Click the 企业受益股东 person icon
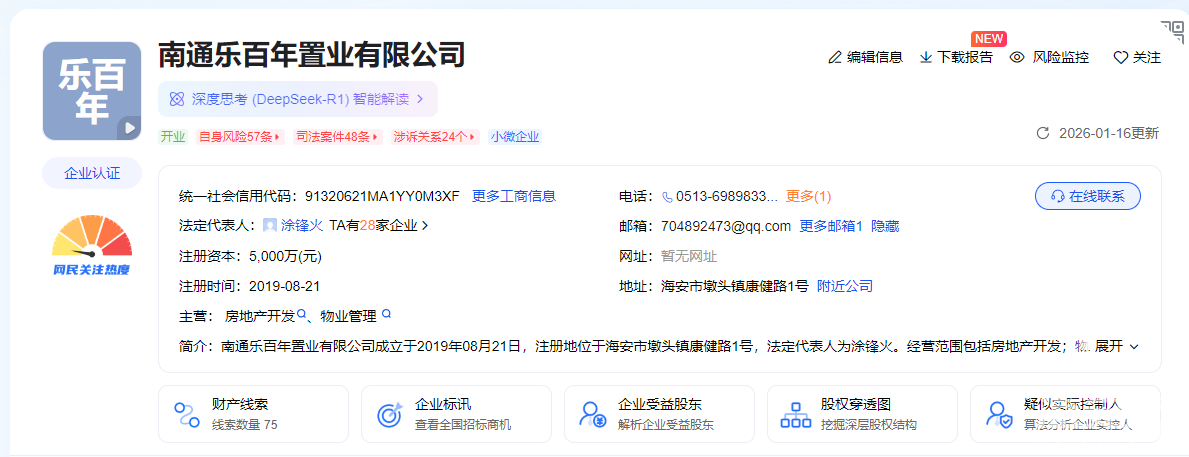 coord(592,415)
